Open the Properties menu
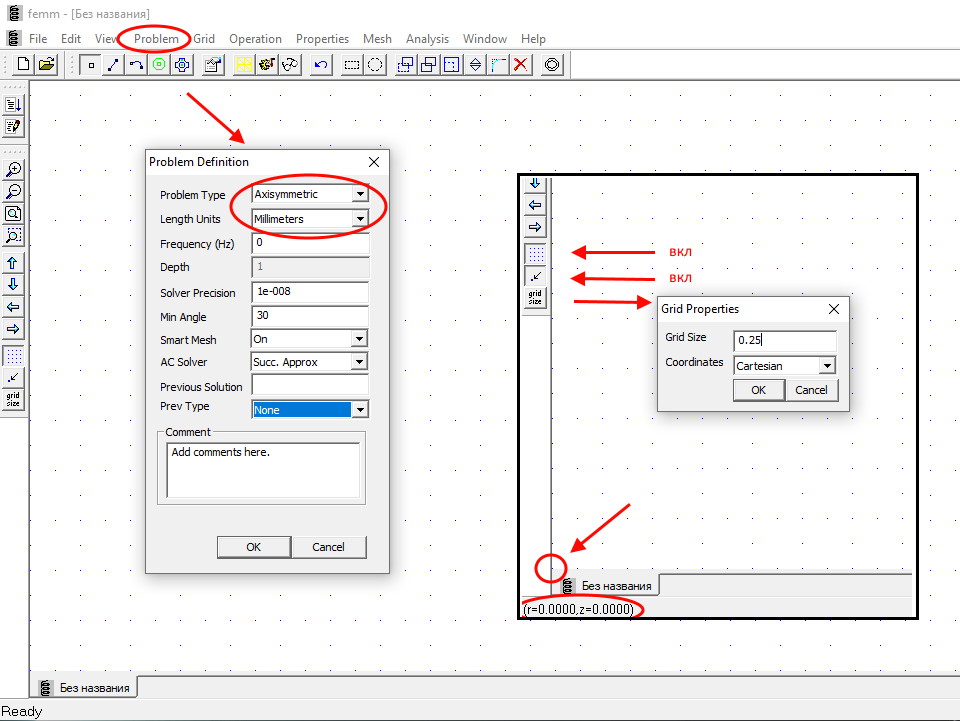Screen dimensions: 960x721 (322, 39)
